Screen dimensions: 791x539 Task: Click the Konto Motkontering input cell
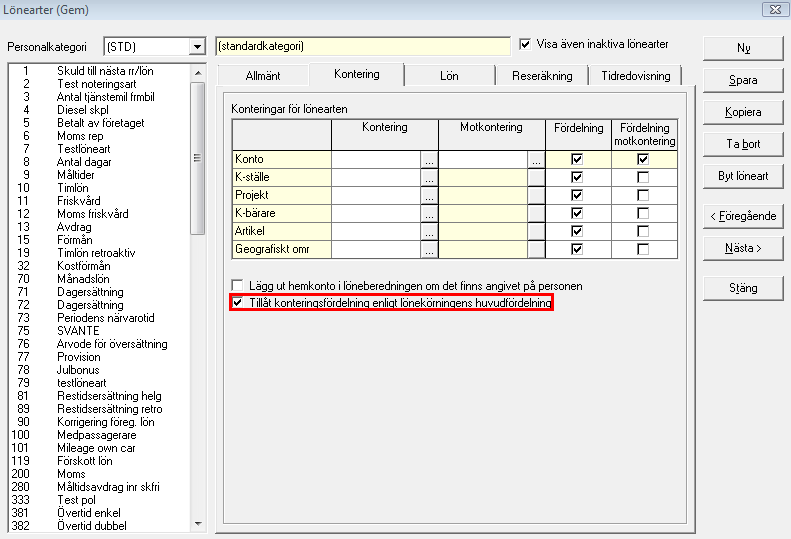pos(483,159)
